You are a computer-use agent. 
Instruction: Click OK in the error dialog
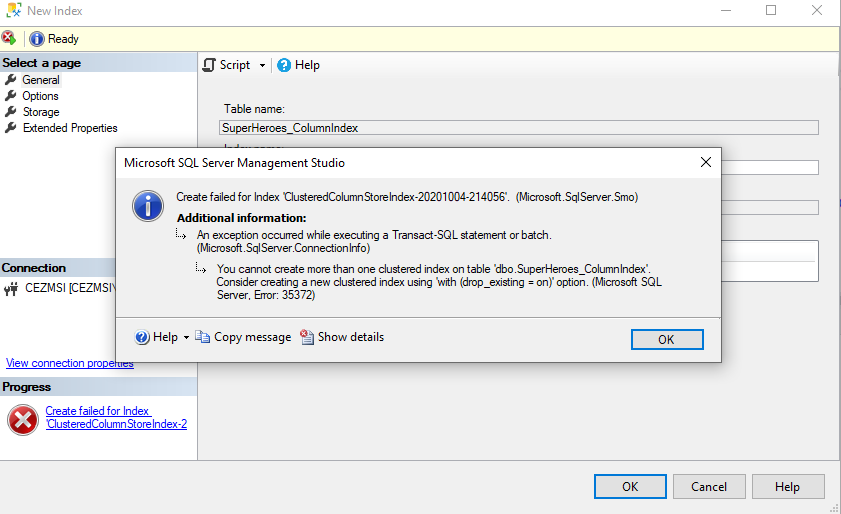(667, 340)
